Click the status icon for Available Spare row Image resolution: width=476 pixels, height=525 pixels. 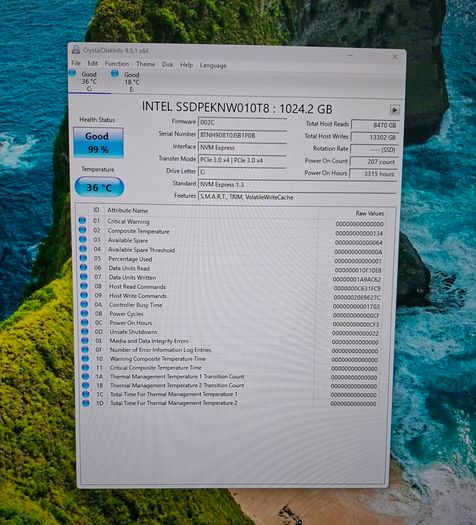pos(83,239)
